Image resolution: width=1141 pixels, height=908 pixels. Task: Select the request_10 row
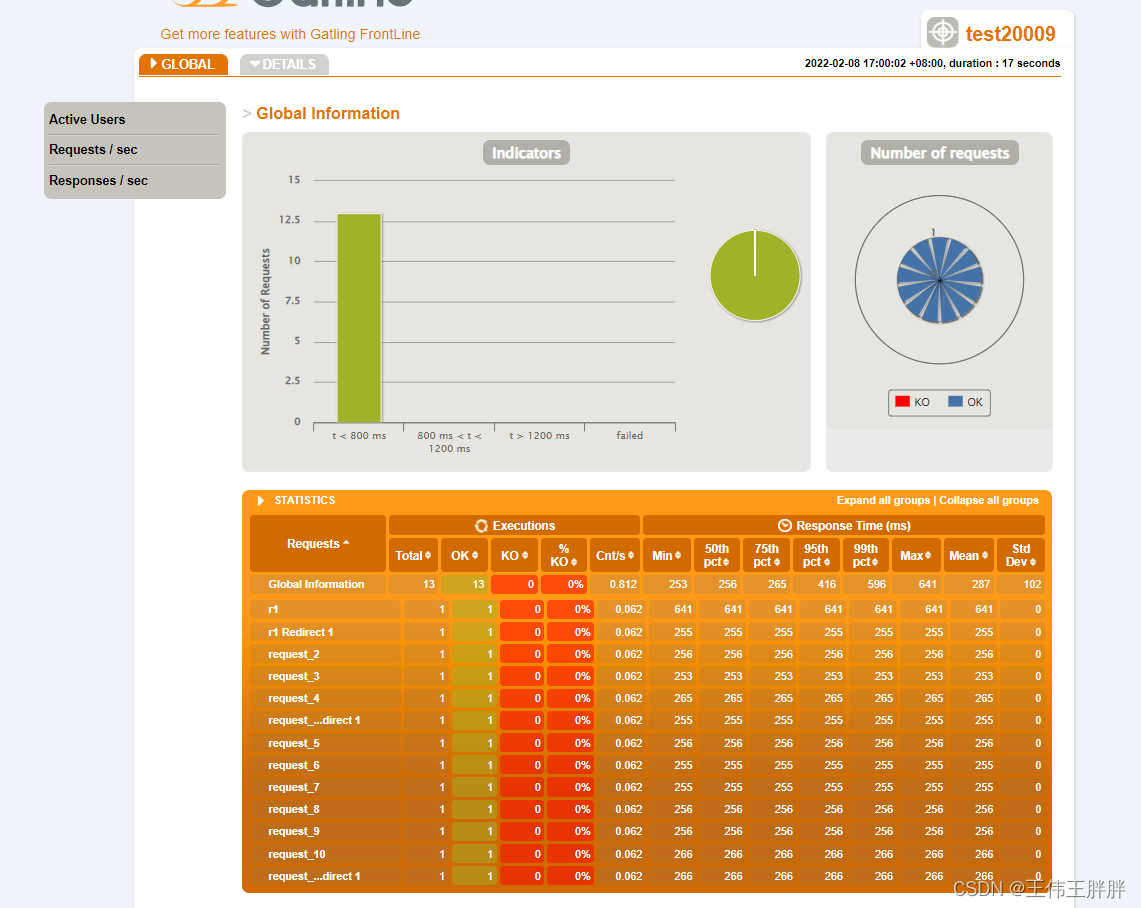click(646, 854)
